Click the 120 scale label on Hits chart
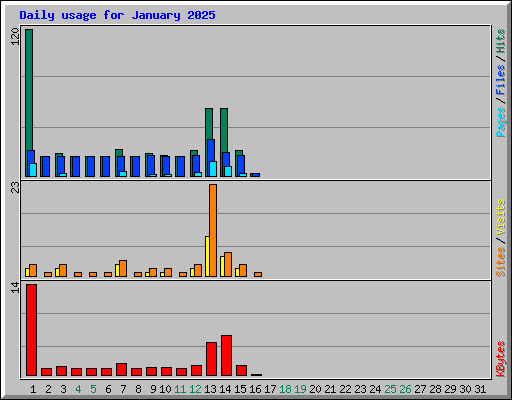Screen dimensions: 512x400 (x=15, y=37)
